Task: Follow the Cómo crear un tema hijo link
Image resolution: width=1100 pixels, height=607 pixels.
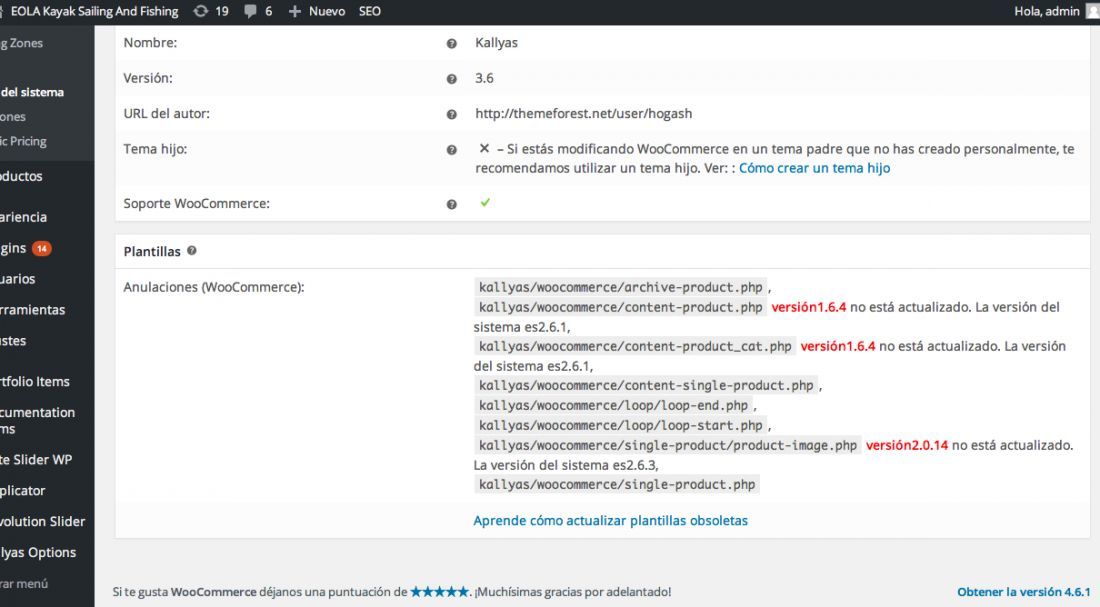Action: 814,168
